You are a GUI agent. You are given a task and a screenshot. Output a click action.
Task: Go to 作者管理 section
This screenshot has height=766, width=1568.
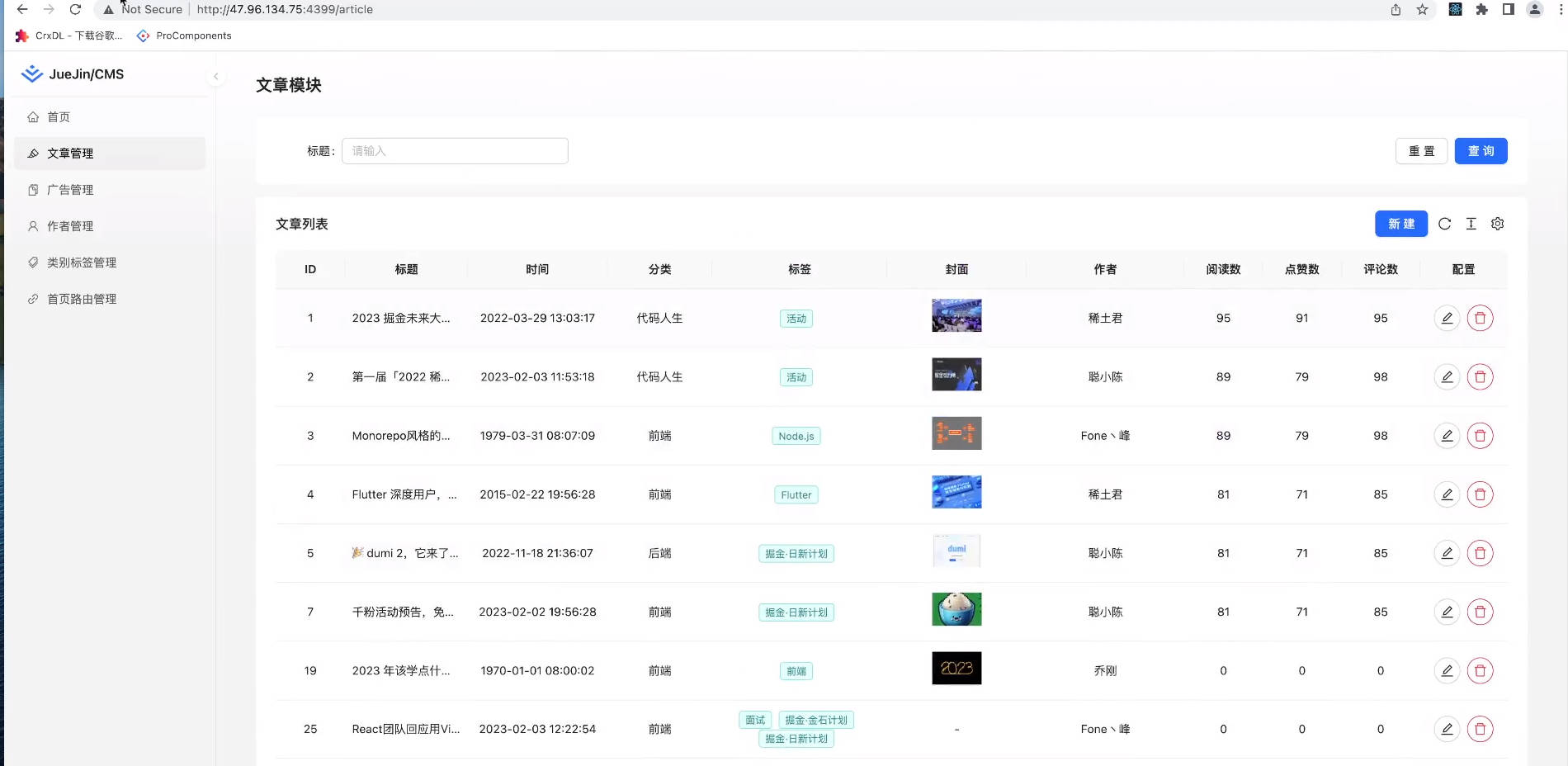110,226
